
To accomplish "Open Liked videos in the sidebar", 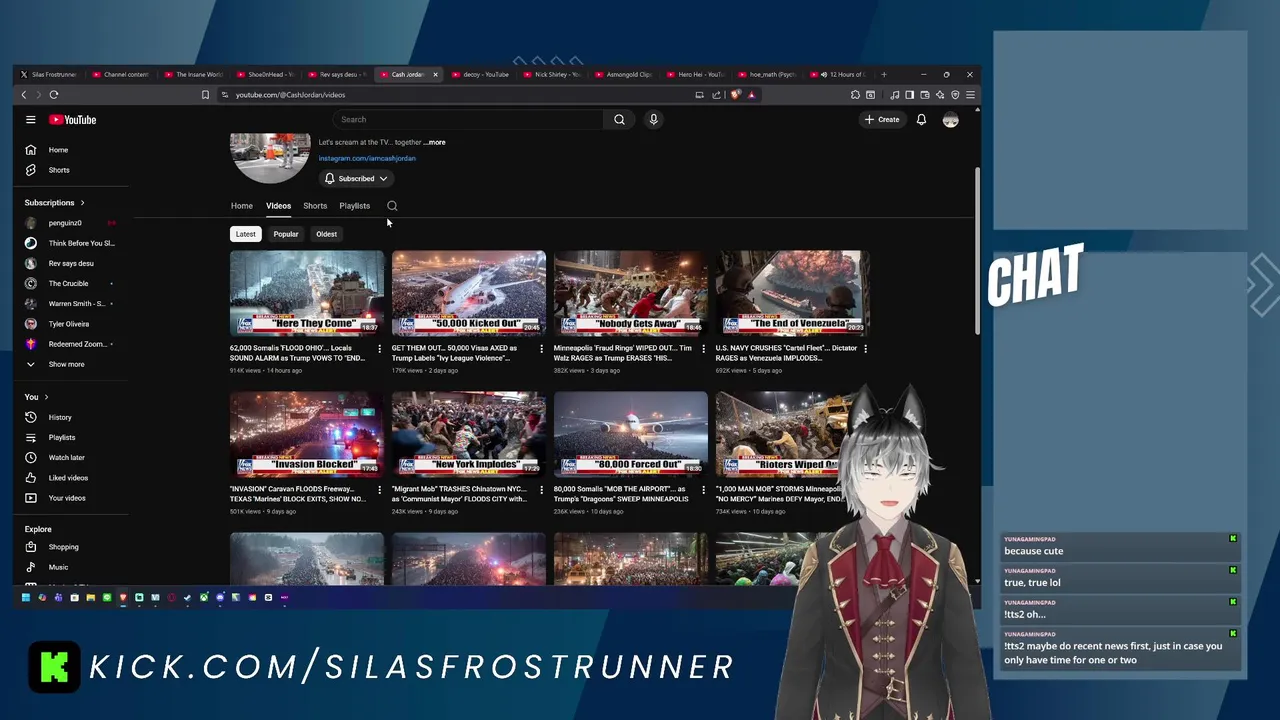I will pos(70,478).
